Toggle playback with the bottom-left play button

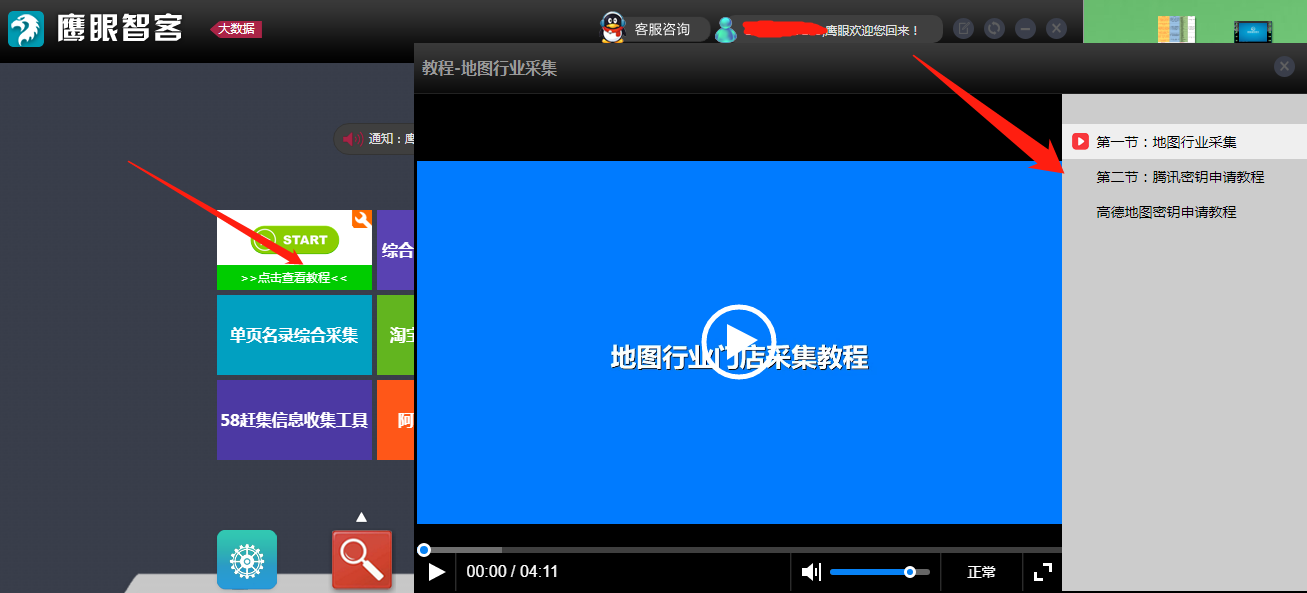tap(437, 572)
